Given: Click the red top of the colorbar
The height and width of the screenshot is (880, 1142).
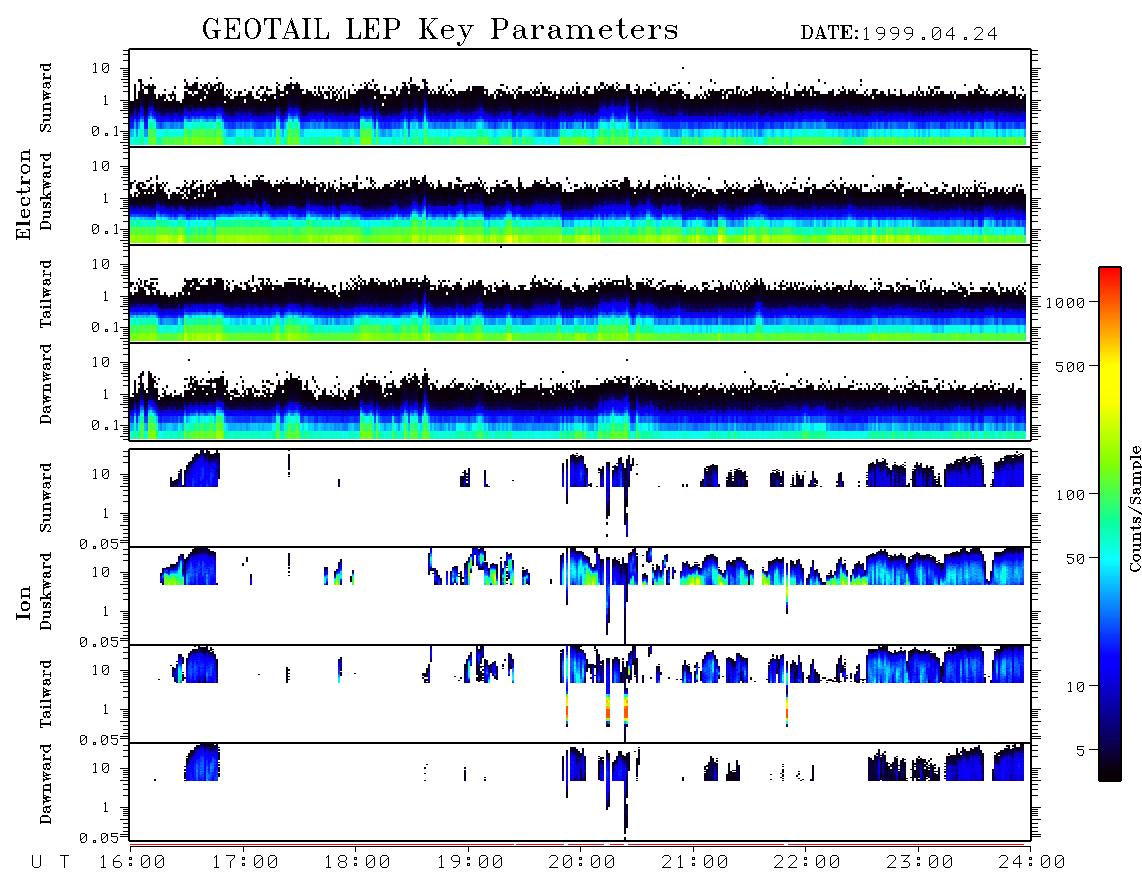Looking at the screenshot, I should [1110, 275].
